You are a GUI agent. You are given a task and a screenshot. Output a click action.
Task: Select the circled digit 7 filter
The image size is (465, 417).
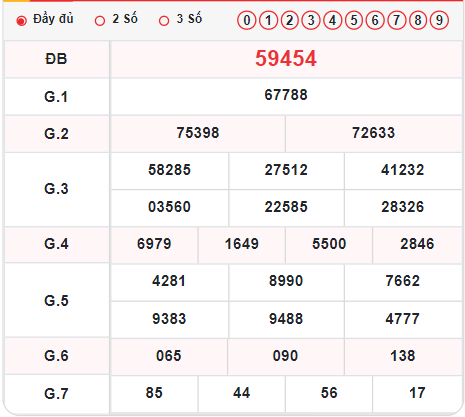396,20
